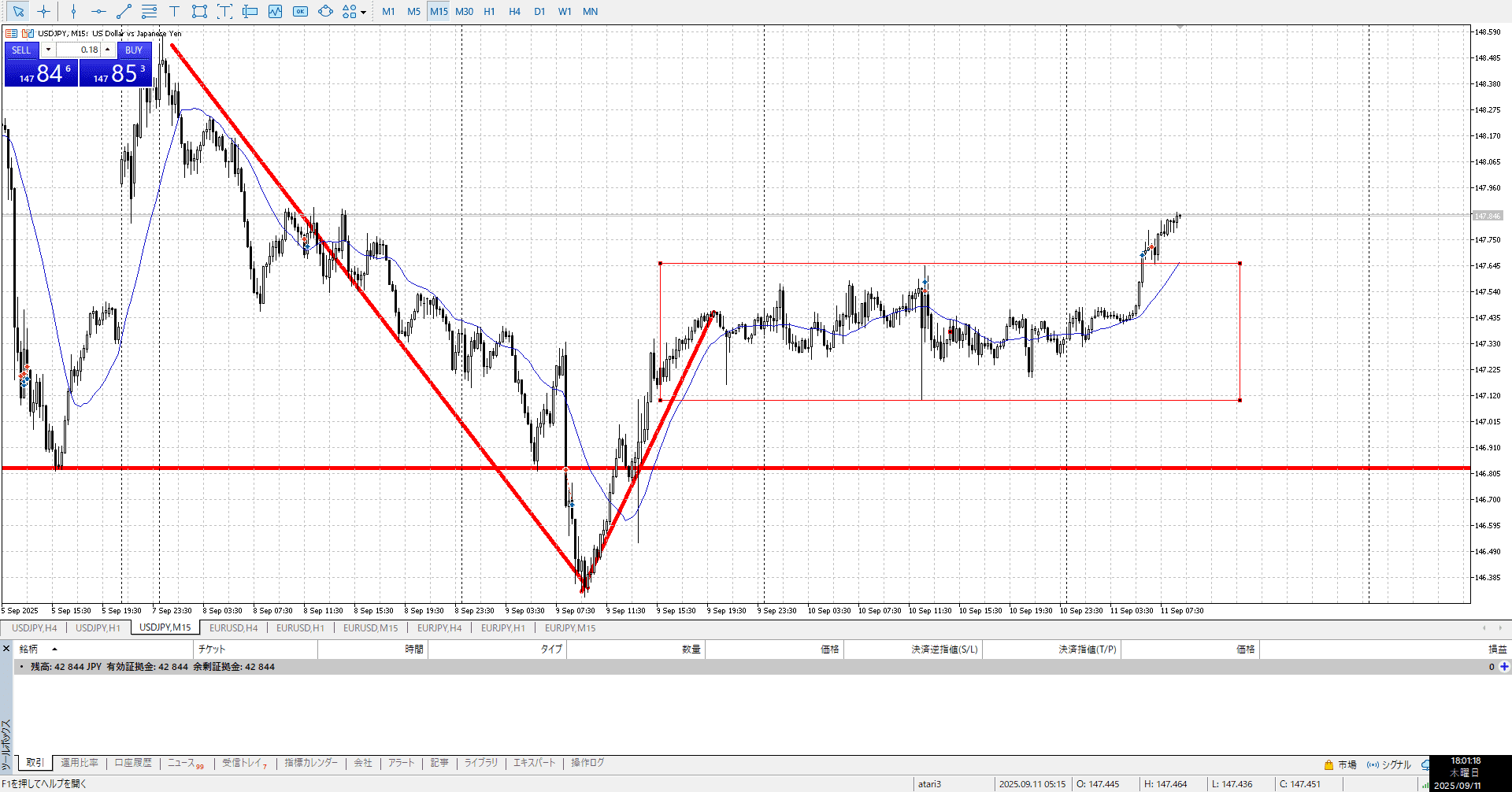Switch chart timeframe to H1
The image size is (1512, 792).
(489, 11)
